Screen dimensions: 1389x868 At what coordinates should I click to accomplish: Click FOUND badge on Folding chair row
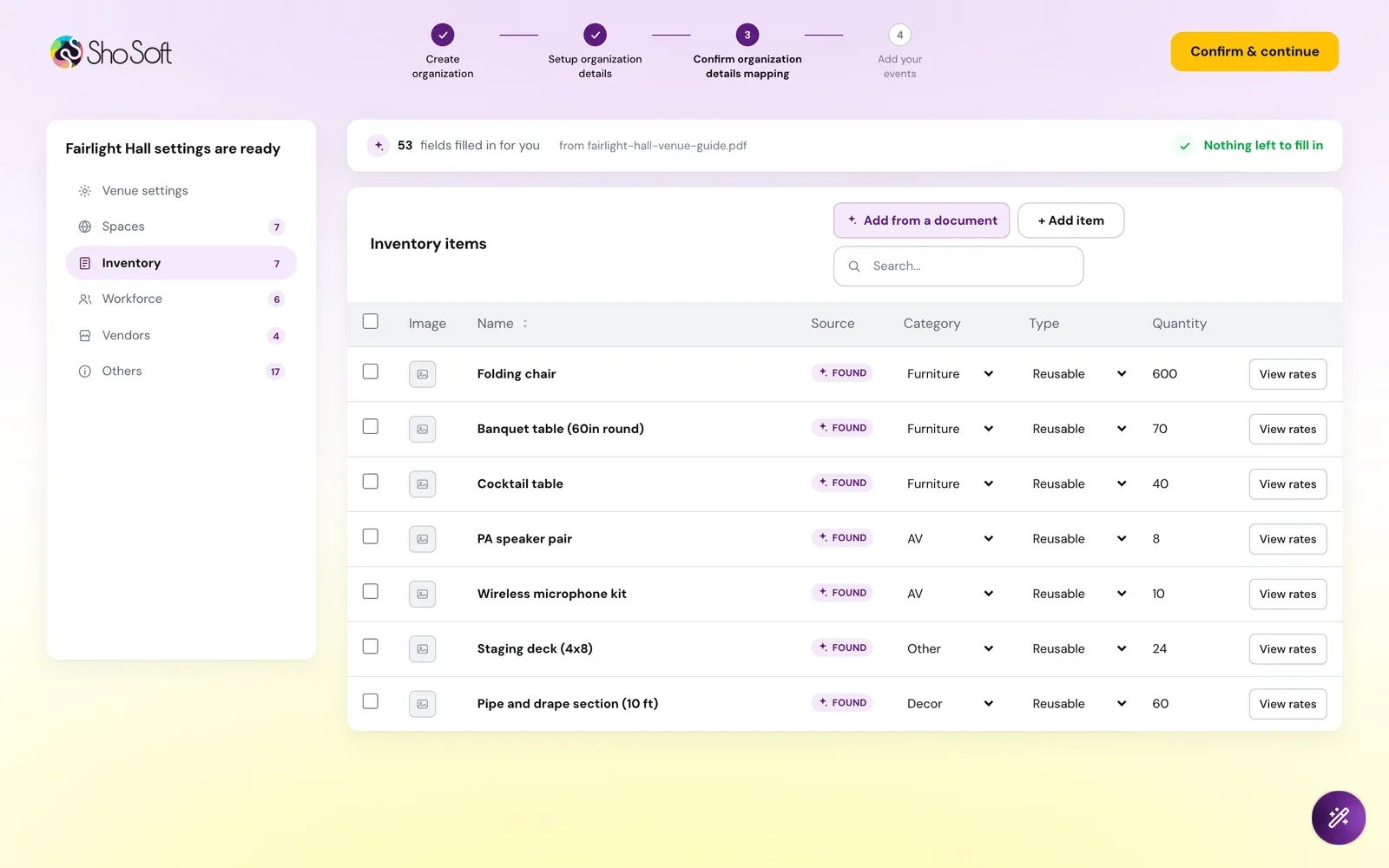[x=842, y=372]
